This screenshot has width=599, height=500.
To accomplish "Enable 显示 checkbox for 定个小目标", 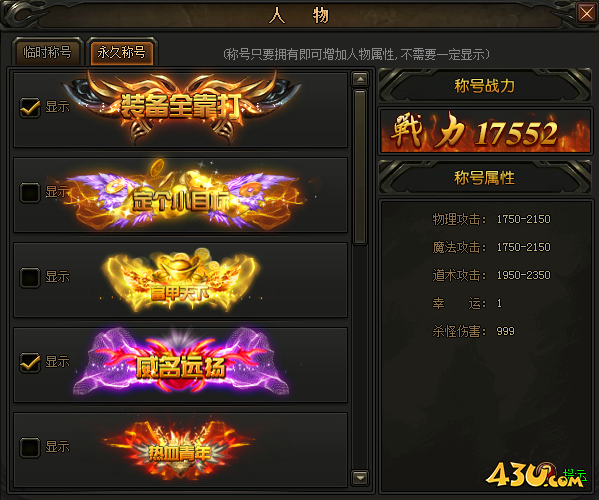I will [x=30, y=192].
